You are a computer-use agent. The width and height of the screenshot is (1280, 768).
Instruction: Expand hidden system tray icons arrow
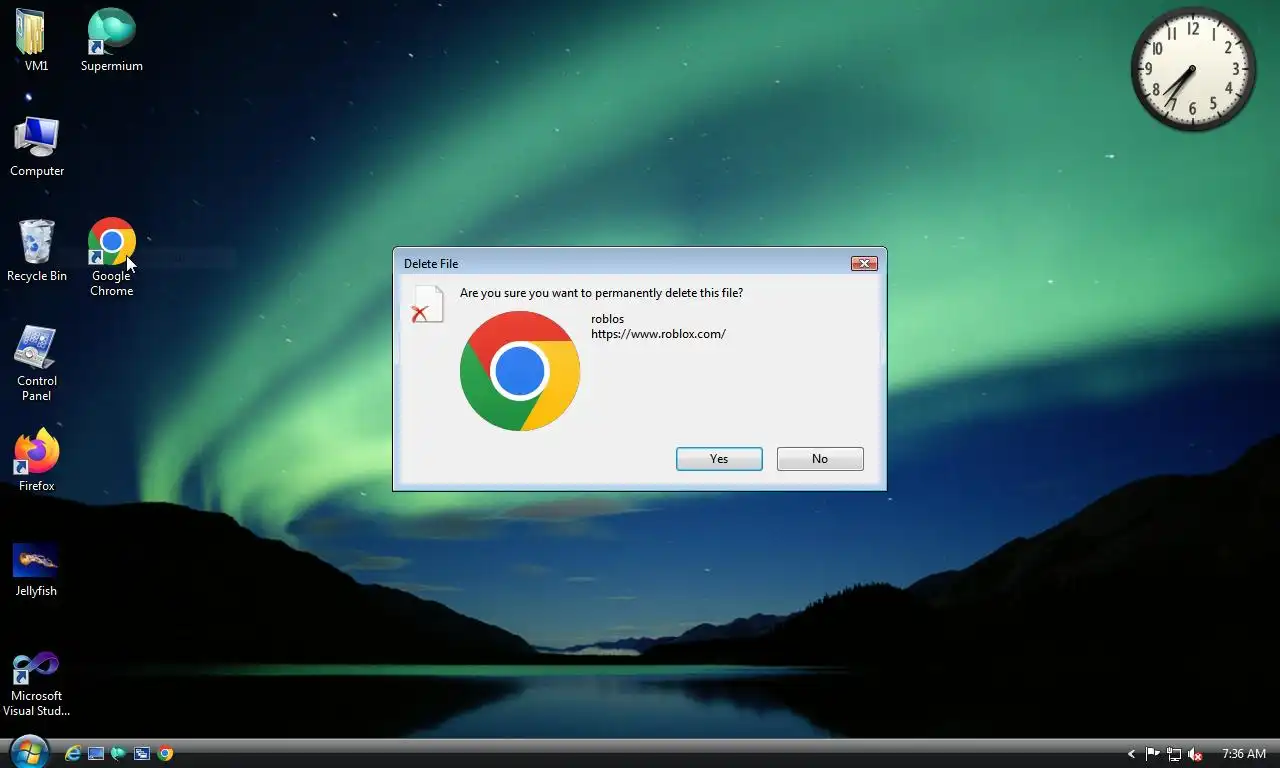coord(1132,754)
